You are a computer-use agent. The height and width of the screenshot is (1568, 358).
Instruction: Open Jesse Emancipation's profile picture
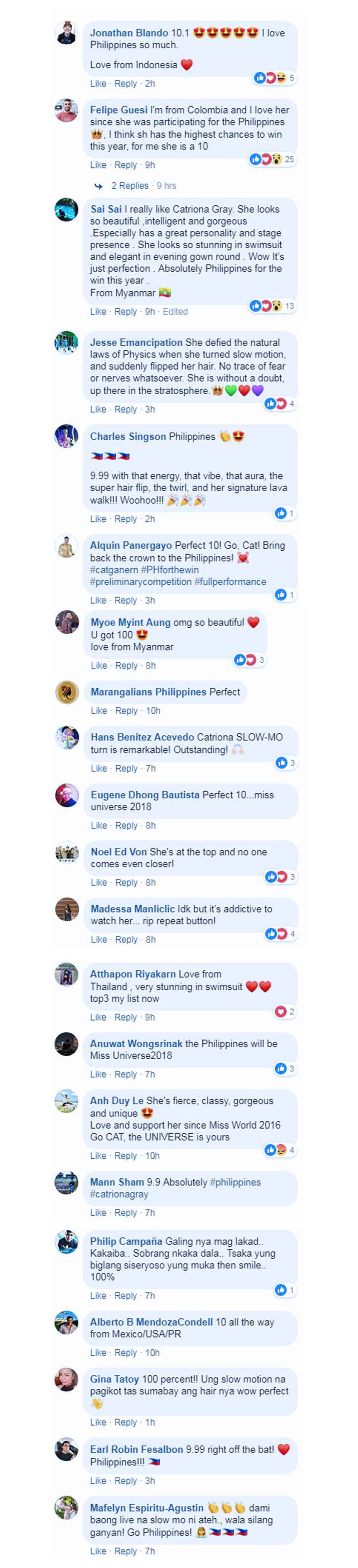tap(66, 343)
